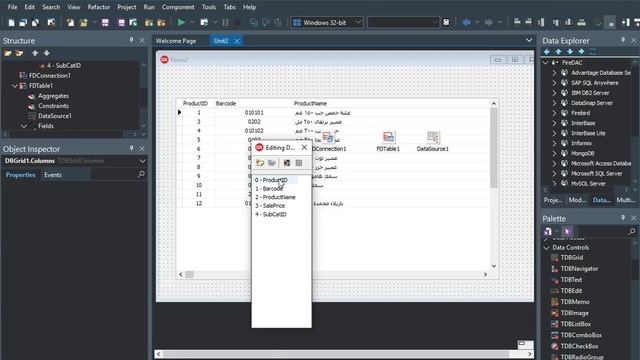The height and width of the screenshot is (360, 640).
Task: Click the Structure panel move up arrow
Action: click(35, 53)
